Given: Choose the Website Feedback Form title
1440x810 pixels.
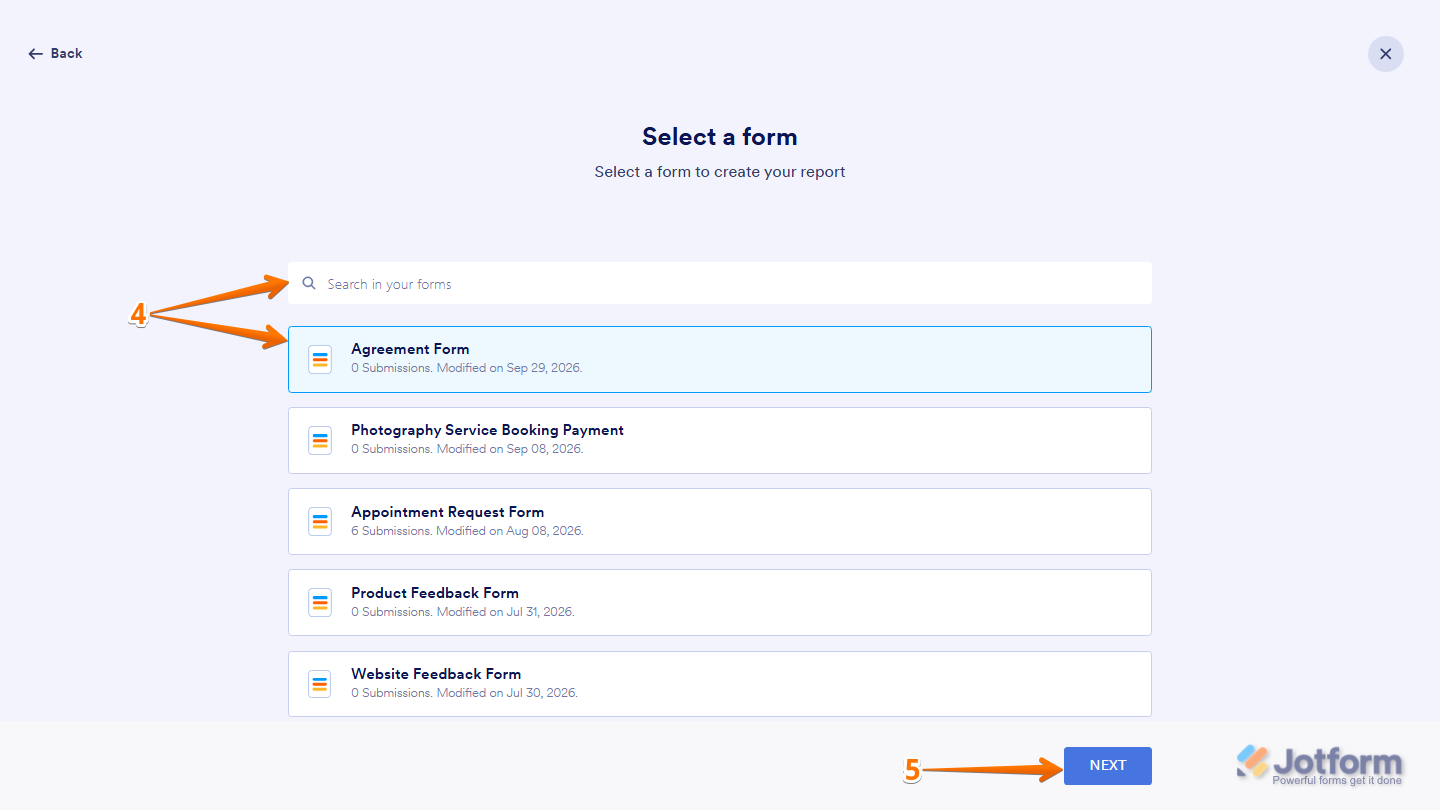Looking at the screenshot, I should [x=436, y=674].
